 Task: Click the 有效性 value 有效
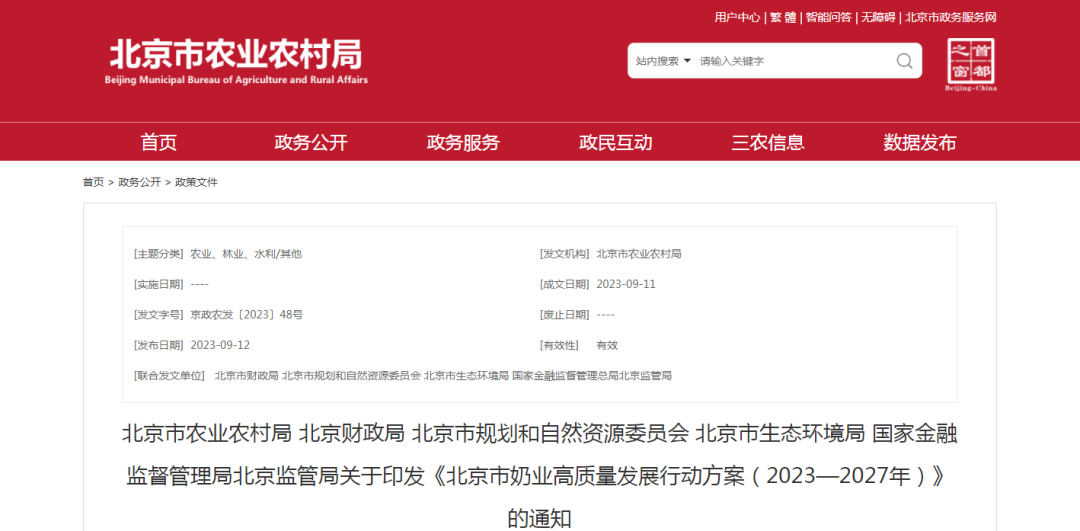(x=607, y=344)
